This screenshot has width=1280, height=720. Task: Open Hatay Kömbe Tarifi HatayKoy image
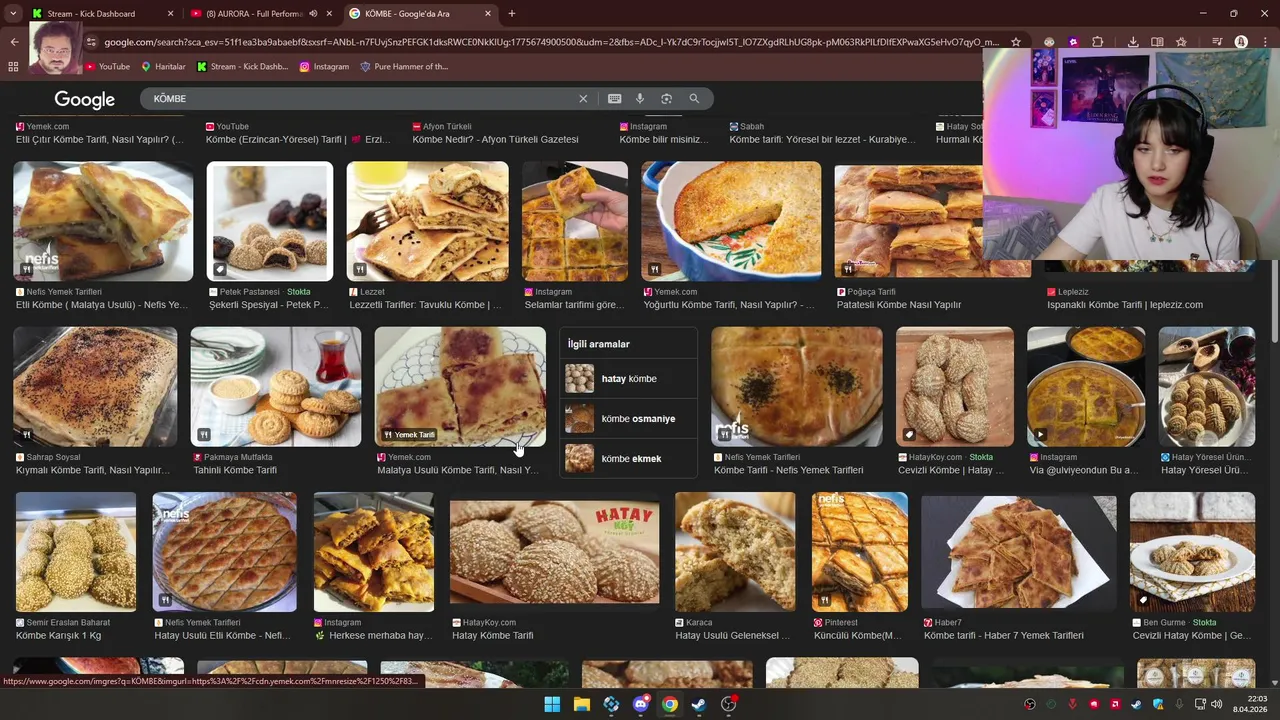555,552
